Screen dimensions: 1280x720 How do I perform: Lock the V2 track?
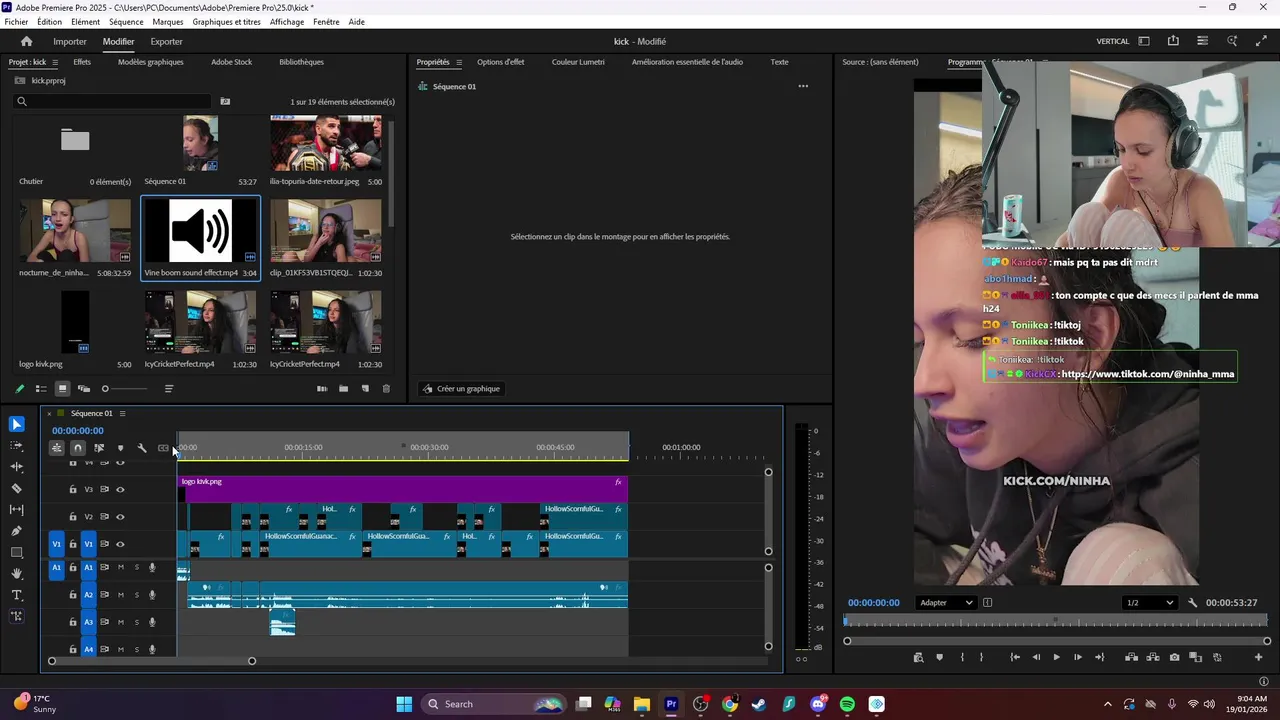tap(72, 517)
